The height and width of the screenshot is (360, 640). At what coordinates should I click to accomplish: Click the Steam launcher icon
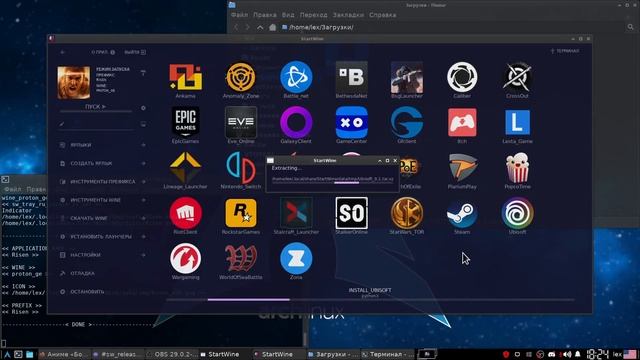click(x=462, y=214)
